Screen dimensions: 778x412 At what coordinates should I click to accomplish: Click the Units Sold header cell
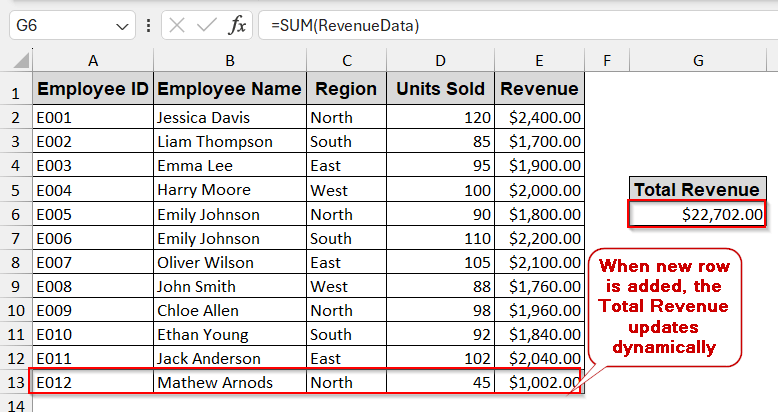(x=441, y=89)
